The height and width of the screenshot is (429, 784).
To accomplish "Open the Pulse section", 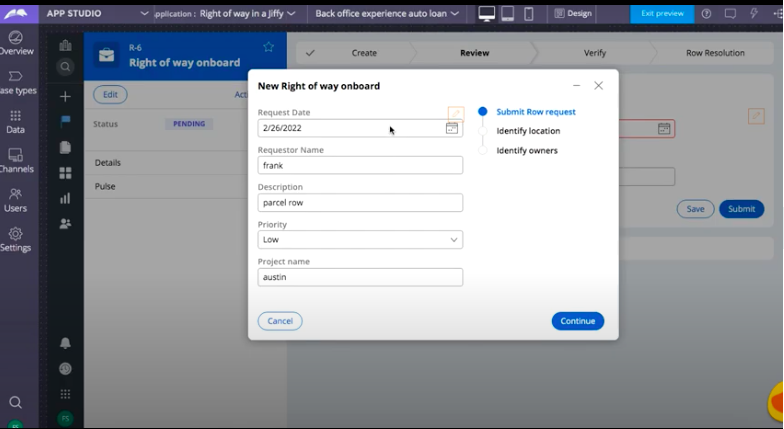I will tap(105, 186).
